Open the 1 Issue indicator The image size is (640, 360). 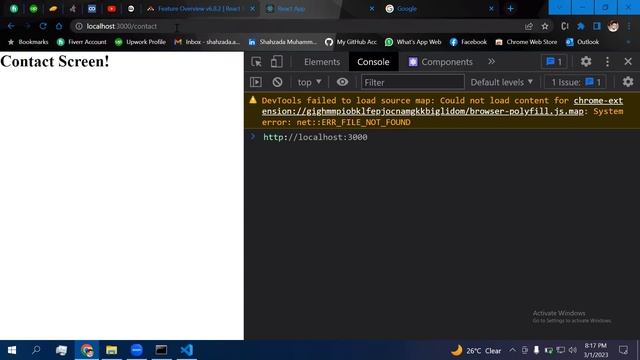coord(576,82)
